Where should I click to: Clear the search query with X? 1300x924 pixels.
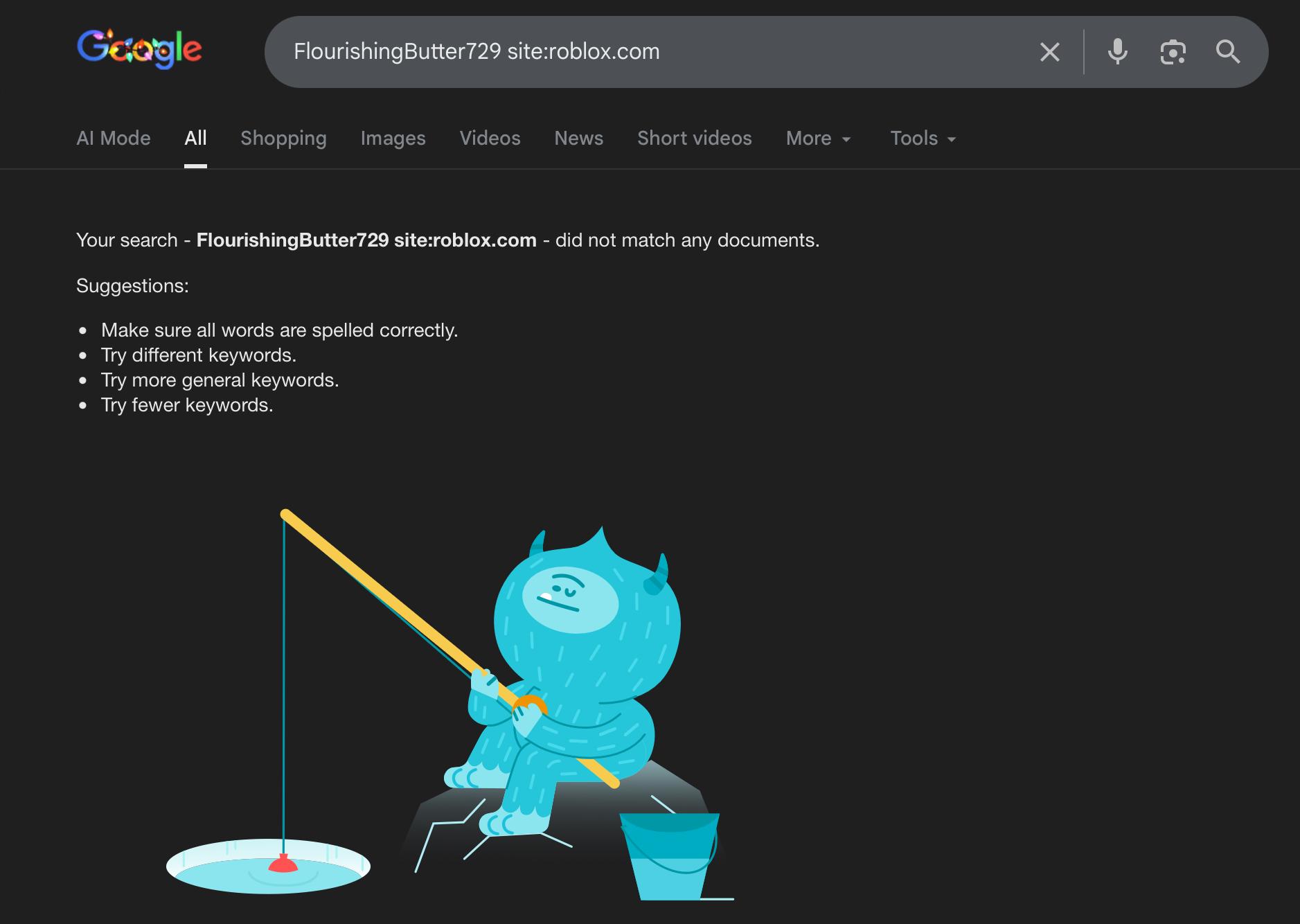tap(1049, 52)
